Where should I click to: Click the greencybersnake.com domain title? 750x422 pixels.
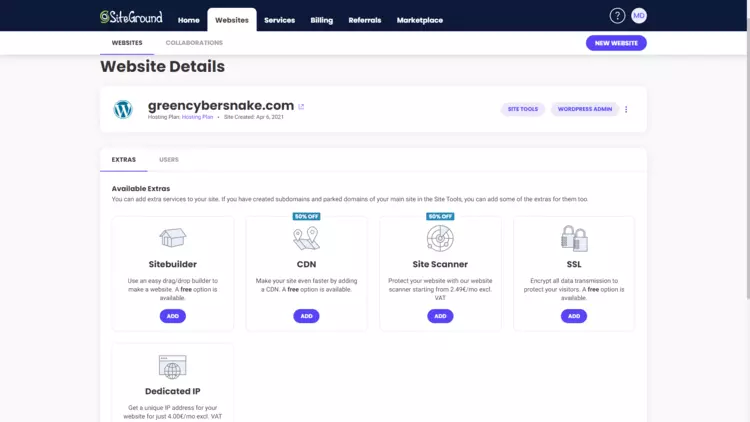coord(221,105)
